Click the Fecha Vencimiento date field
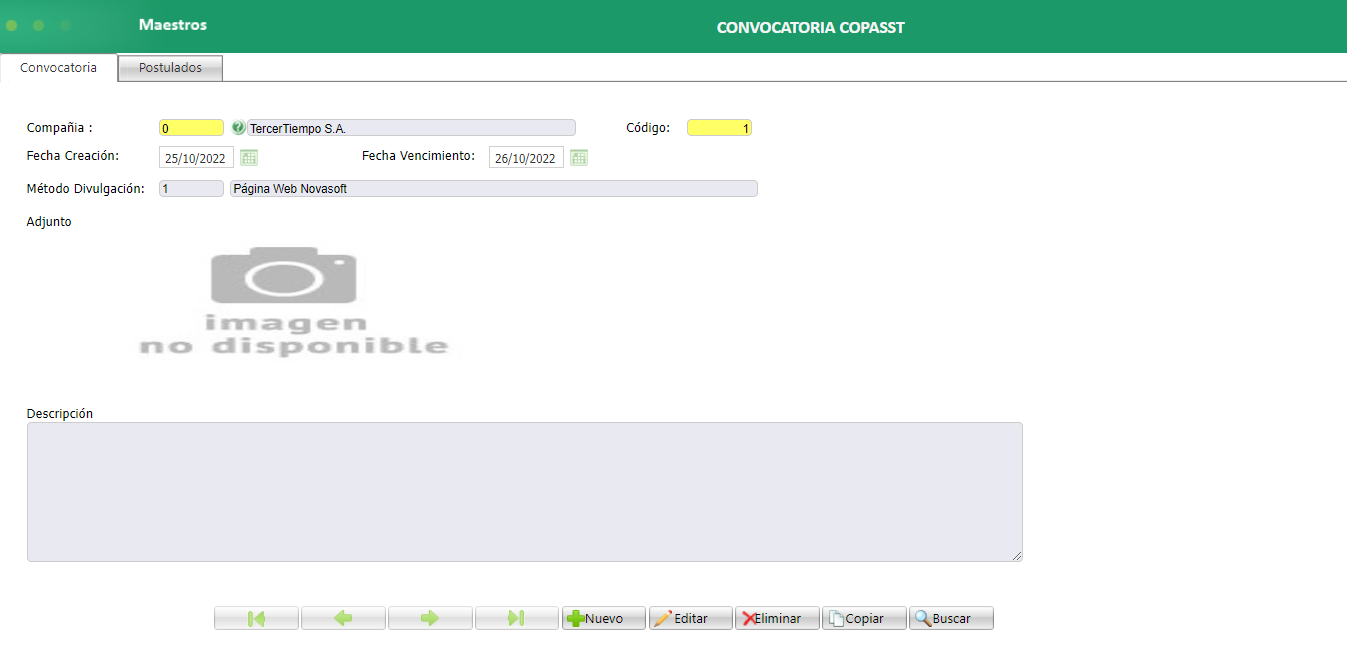The image size is (1347, 660). pos(526,158)
